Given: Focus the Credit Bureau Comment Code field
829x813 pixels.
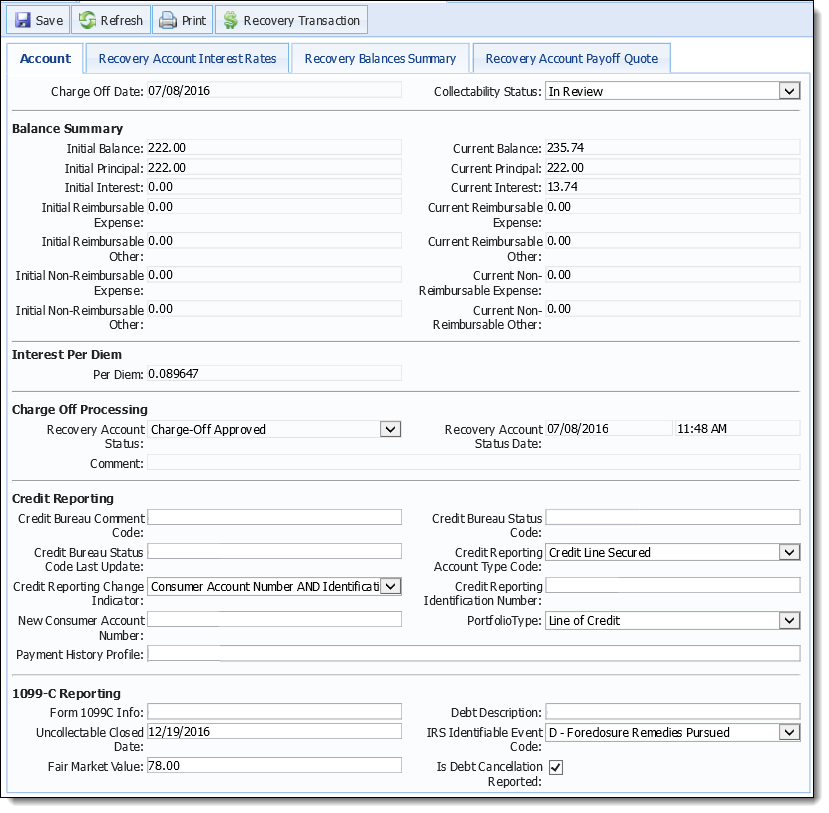Looking at the screenshot, I should 274,517.
